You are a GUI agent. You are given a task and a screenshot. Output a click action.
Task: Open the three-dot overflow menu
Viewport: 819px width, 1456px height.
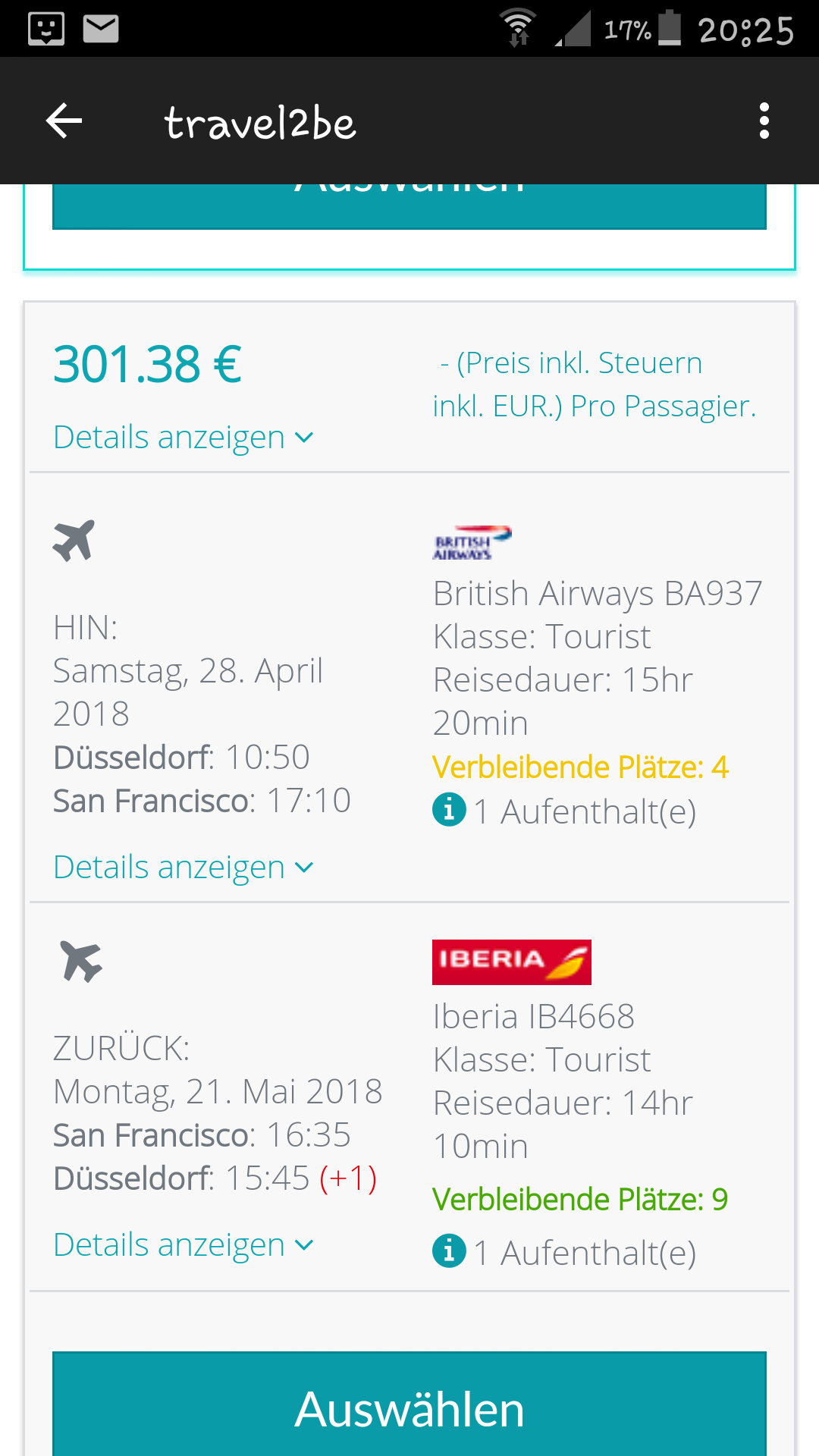coord(764,121)
